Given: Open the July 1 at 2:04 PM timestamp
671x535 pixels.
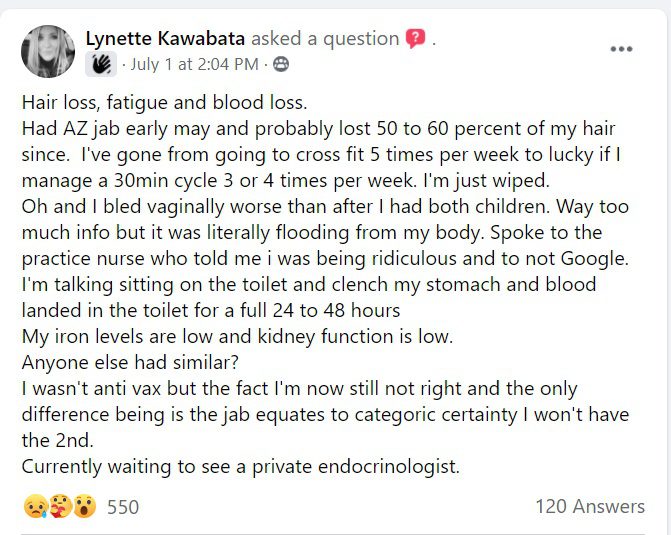Looking at the screenshot, I should tap(193, 65).
